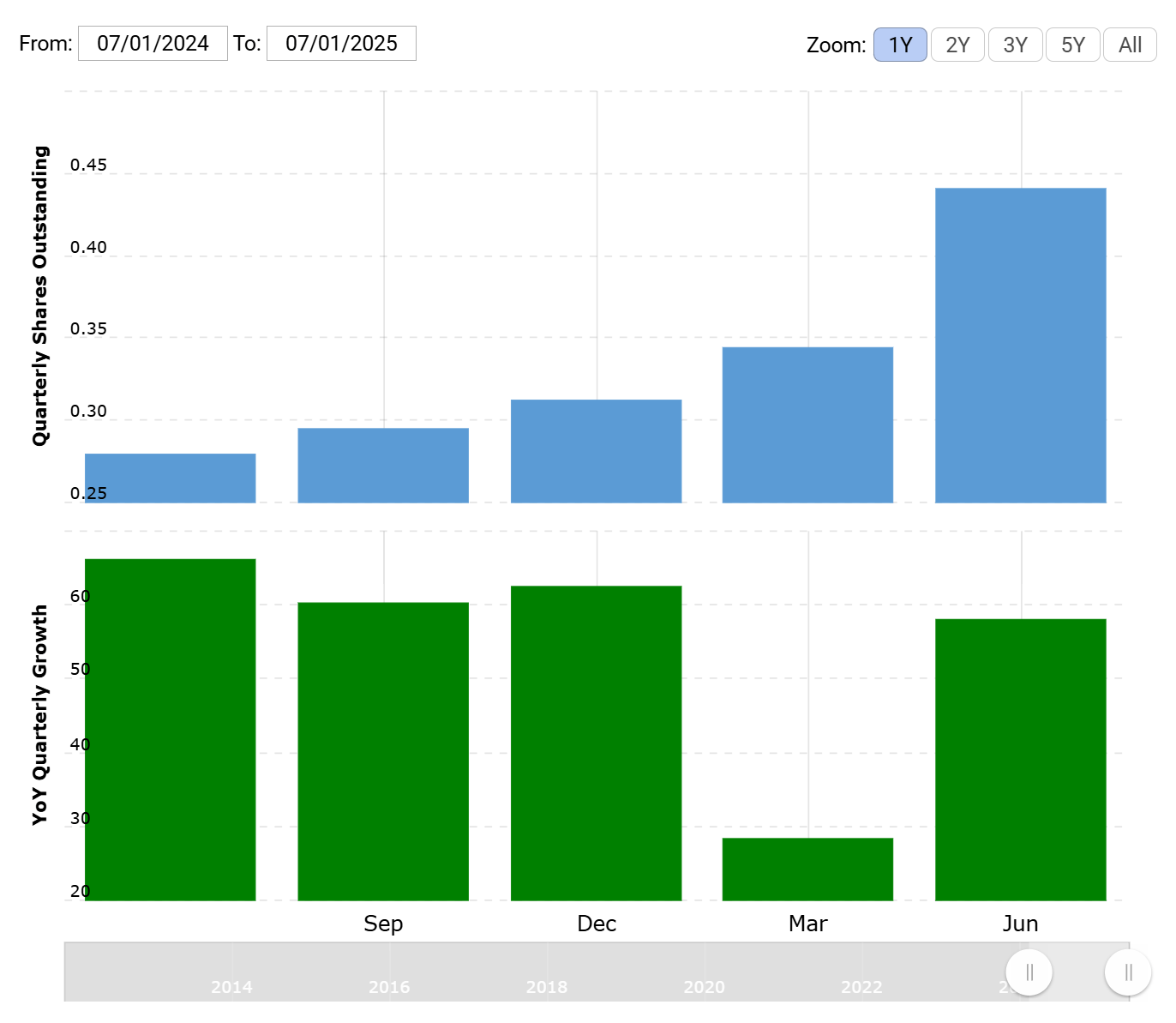The height and width of the screenshot is (1023, 1176).
Task: Select the 1Y zoom button
Action: click(900, 45)
